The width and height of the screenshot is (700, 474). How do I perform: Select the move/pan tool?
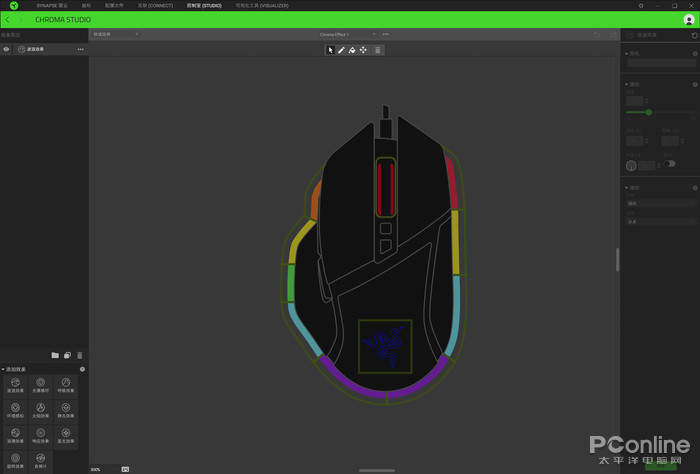[x=363, y=50]
